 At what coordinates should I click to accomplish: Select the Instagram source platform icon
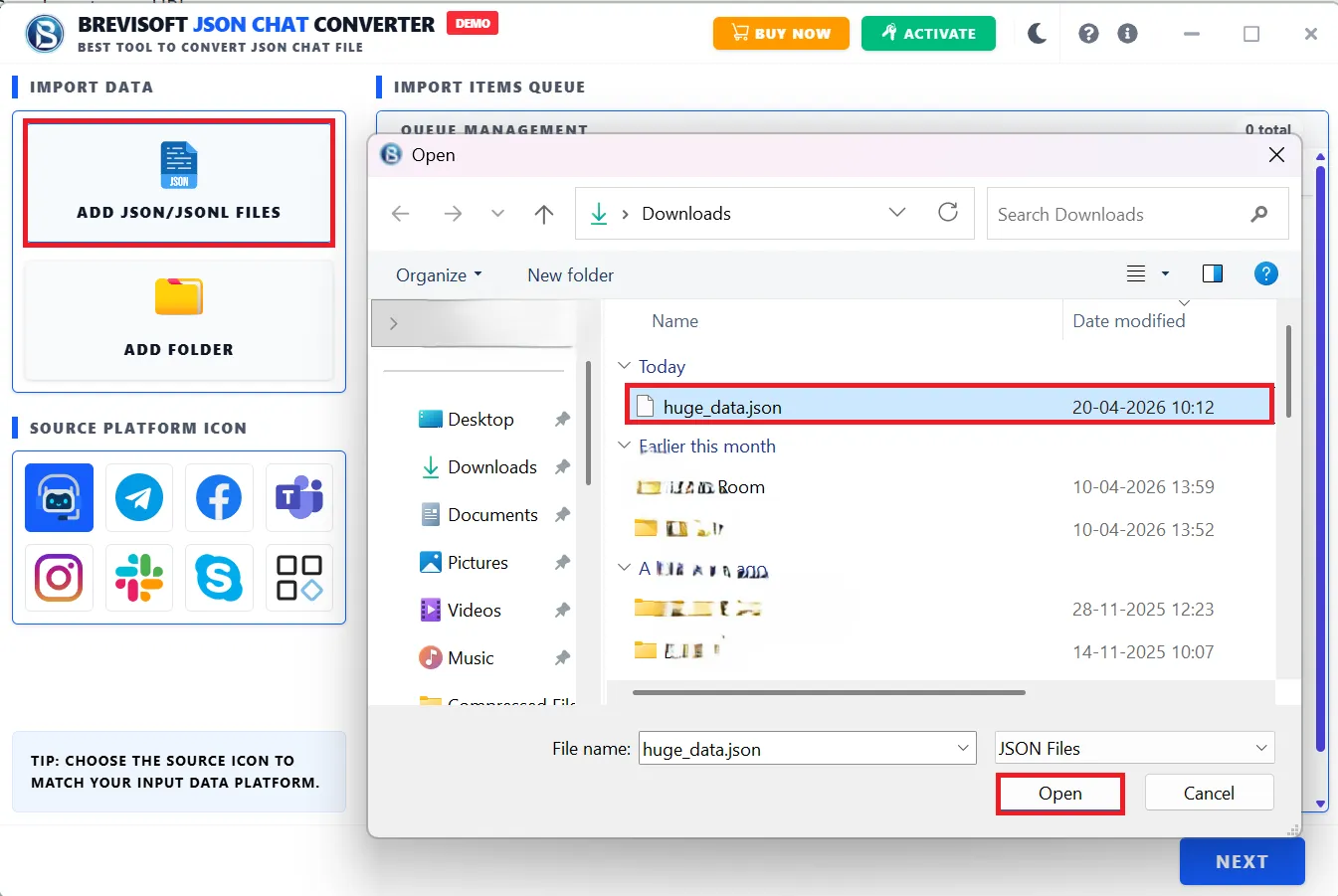coord(59,578)
